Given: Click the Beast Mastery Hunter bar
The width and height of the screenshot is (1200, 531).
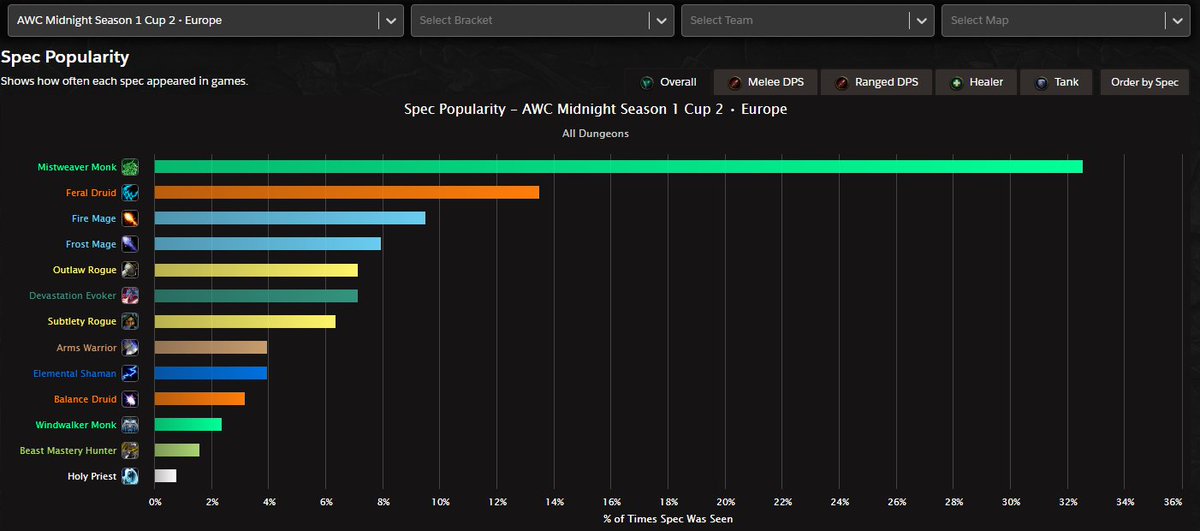Looking at the screenshot, I should (x=176, y=451).
